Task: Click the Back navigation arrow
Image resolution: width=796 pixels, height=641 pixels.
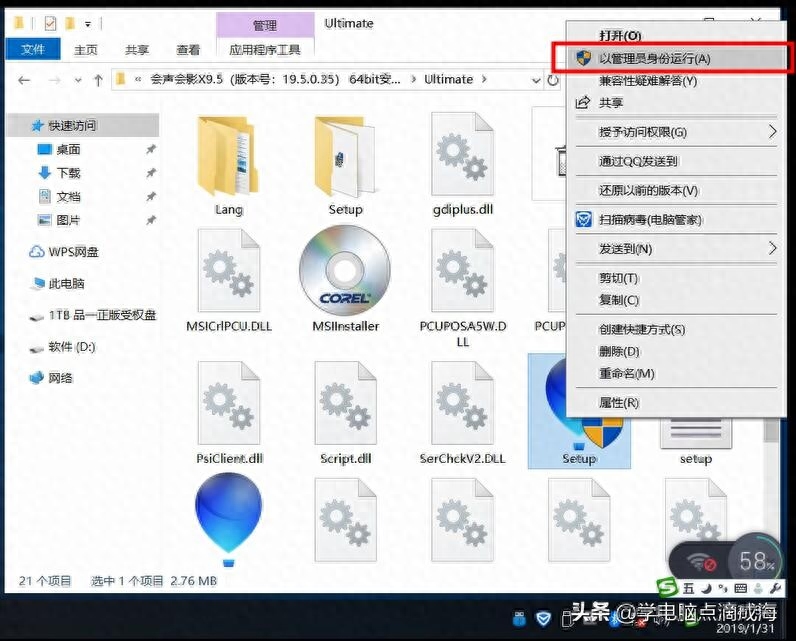Action: click(x=24, y=80)
